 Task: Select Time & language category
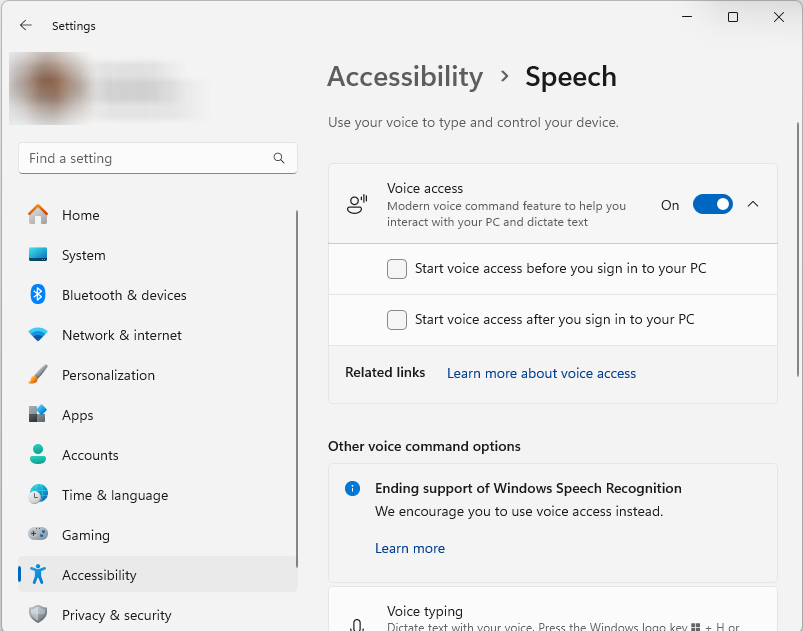tap(158, 495)
